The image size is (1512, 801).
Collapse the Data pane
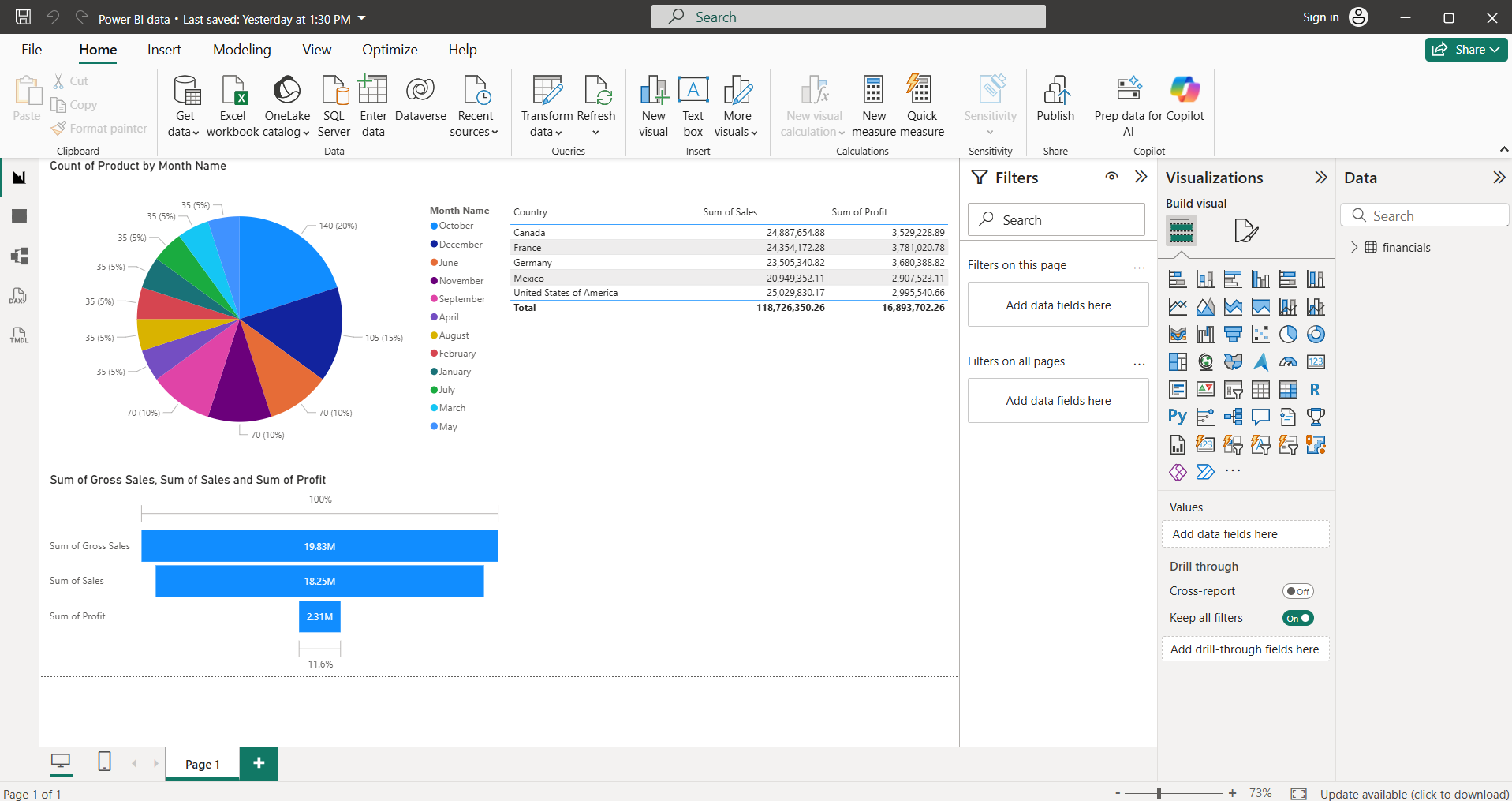(x=1499, y=178)
